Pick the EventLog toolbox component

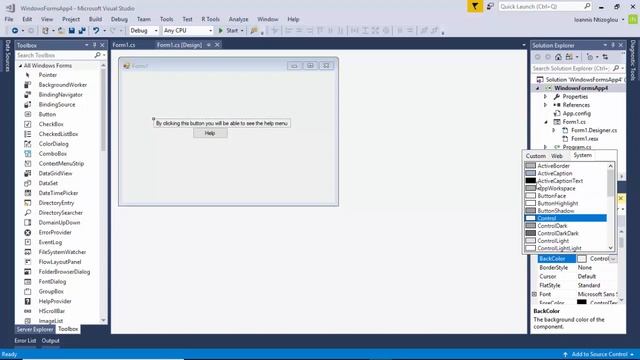coord(50,242)
